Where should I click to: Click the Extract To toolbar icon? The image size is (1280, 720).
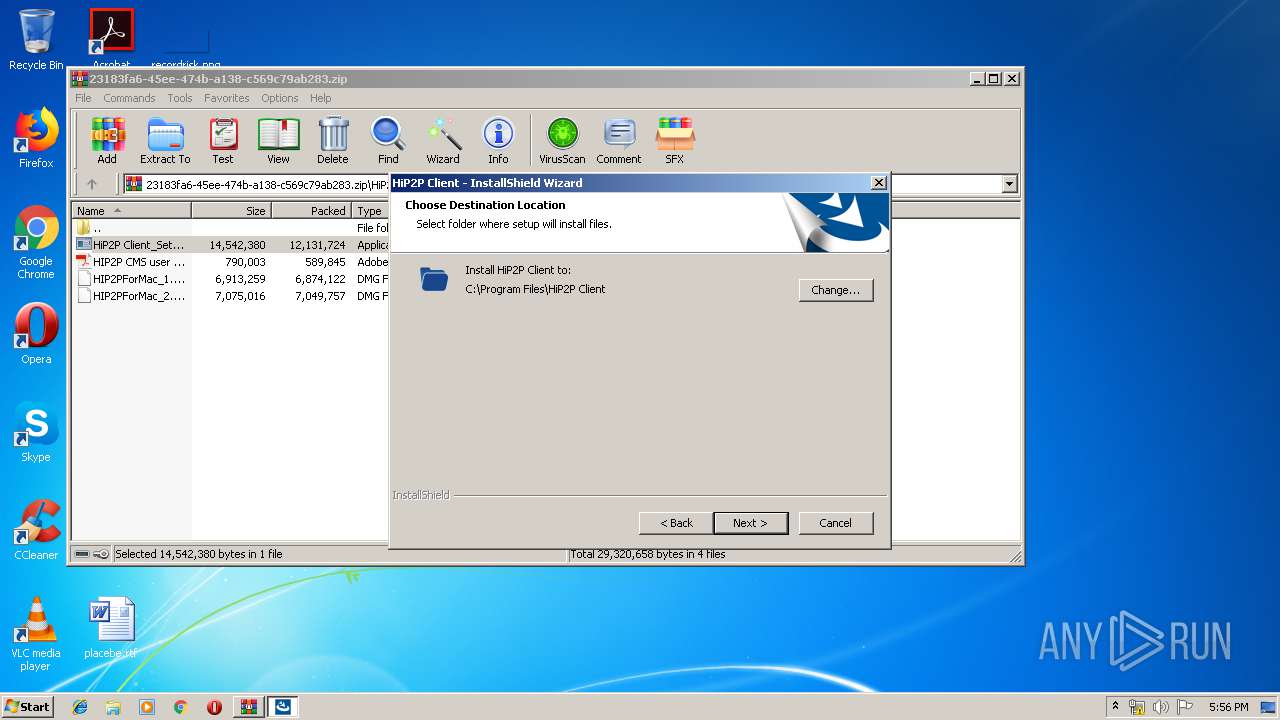[x=165, y=140]
